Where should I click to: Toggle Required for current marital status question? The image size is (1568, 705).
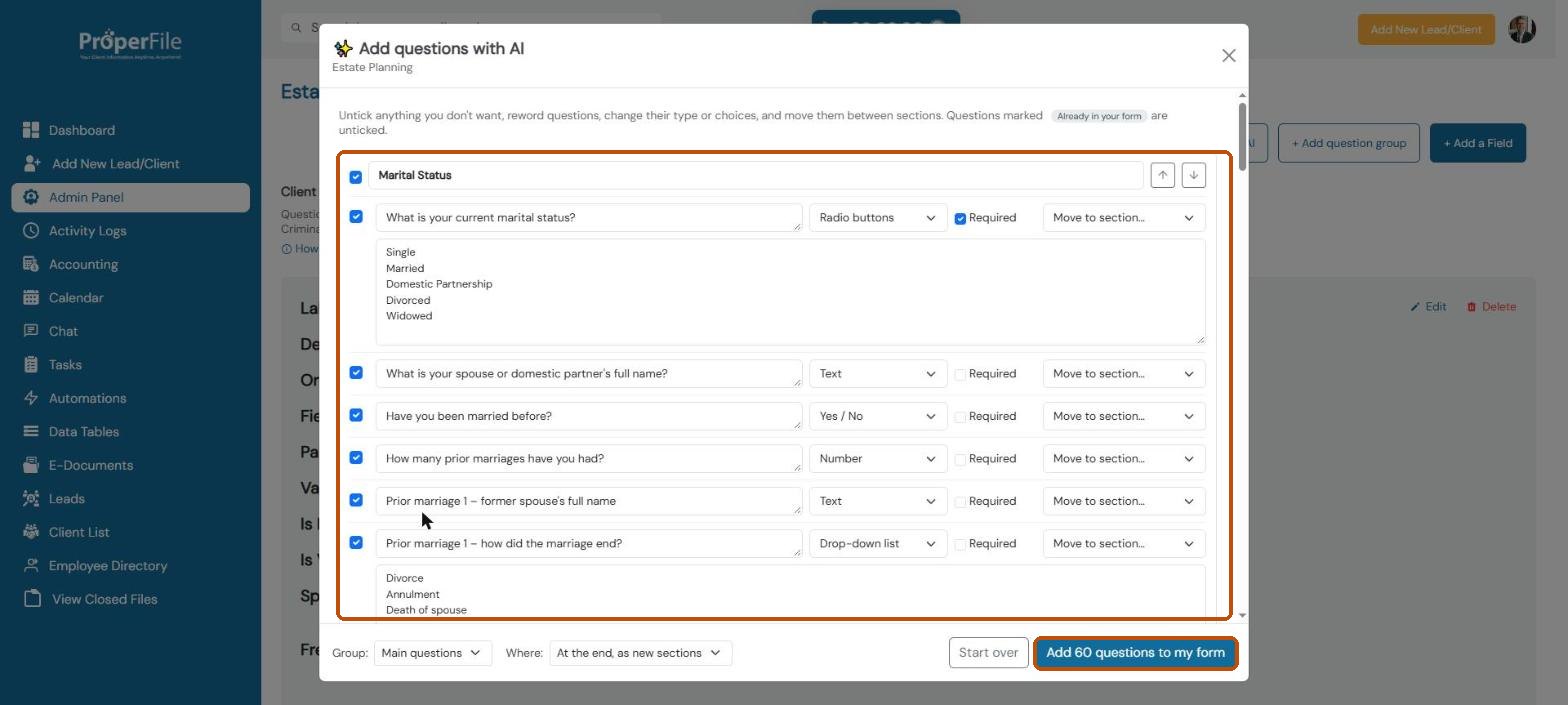pyautogui.click(x=960, y=218)
